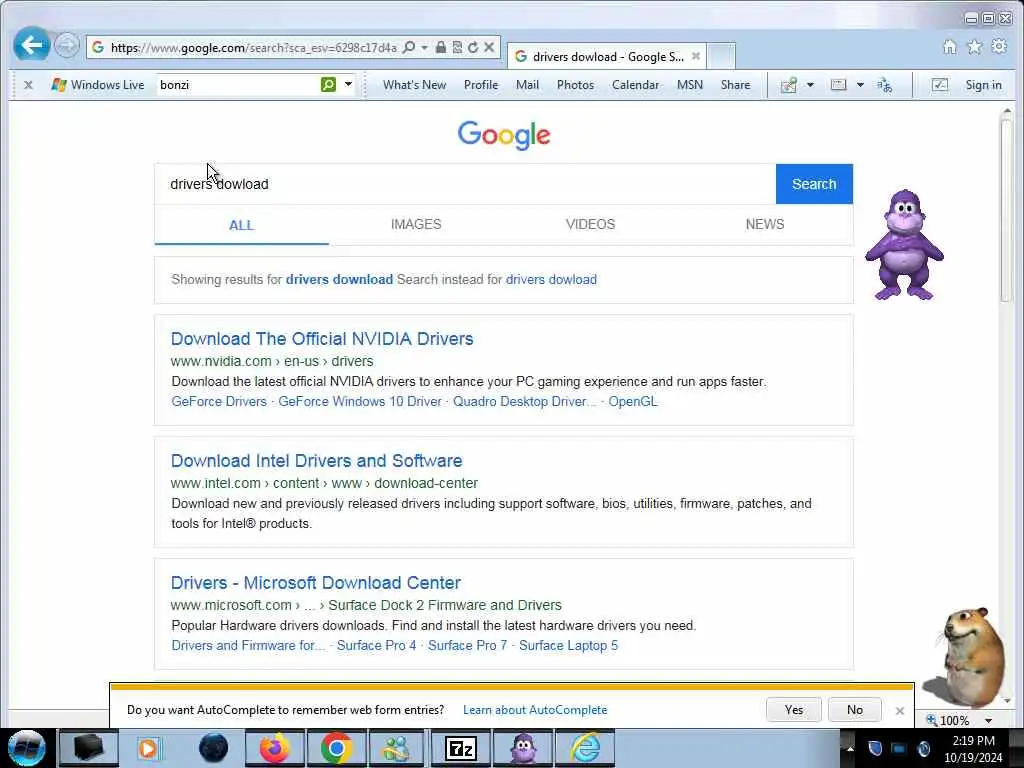The image size is (1024, 768).
Task: Click the Windows Live logo button
Action: tap(98, 85)
